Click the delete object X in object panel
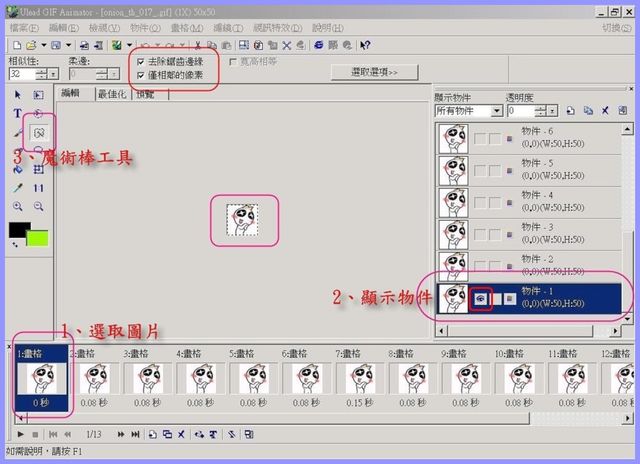Viewport: 640px width, 464px height. pos(605,111)
